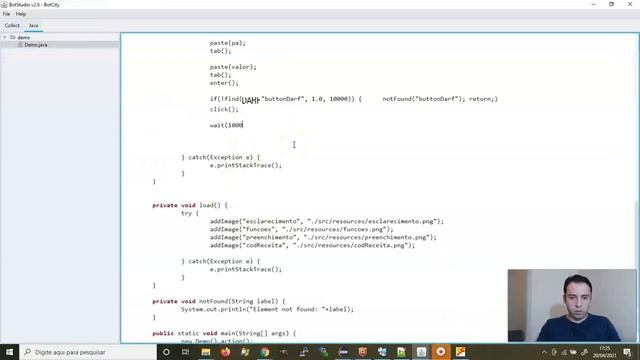
Task: Click the BotStudio app icon in title bar
Action: point(4,4)
